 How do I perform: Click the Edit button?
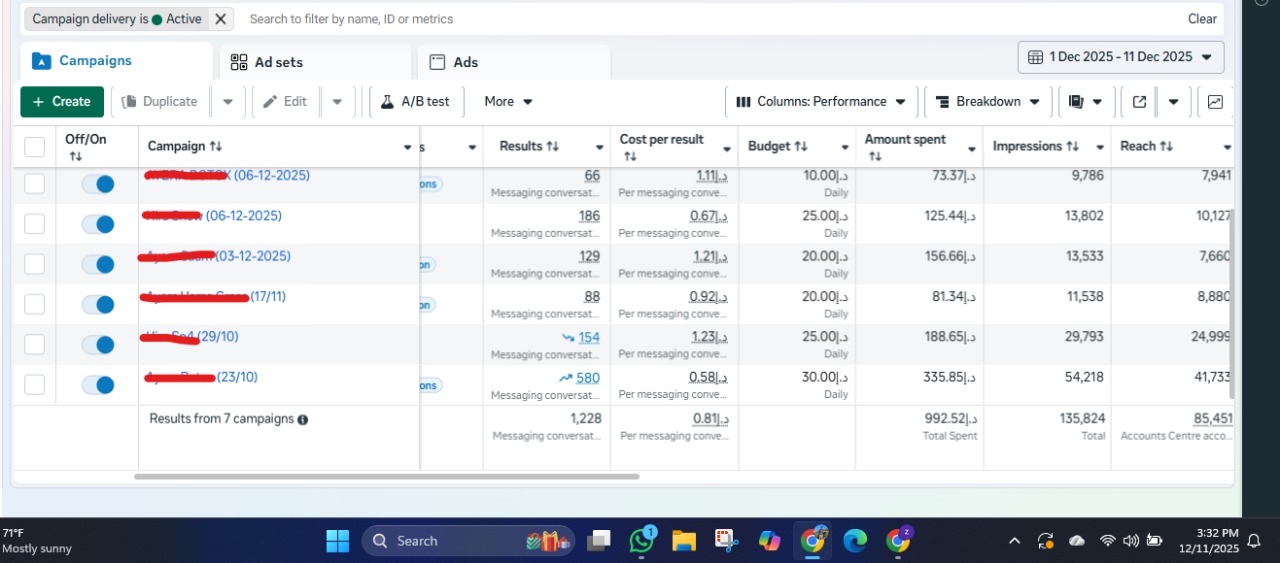coord(285,102)
